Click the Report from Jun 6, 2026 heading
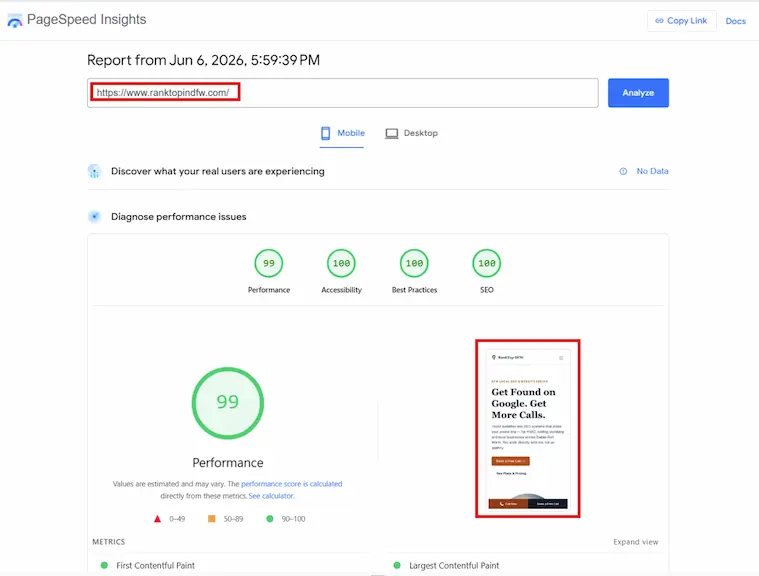This screenshot has width=759, height=576. pos(203,60)
